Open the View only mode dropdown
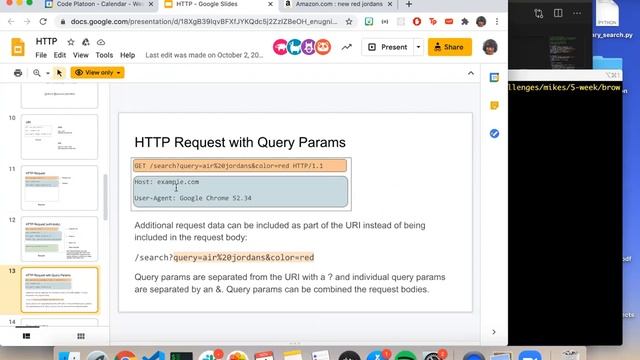 coord(97,73)
